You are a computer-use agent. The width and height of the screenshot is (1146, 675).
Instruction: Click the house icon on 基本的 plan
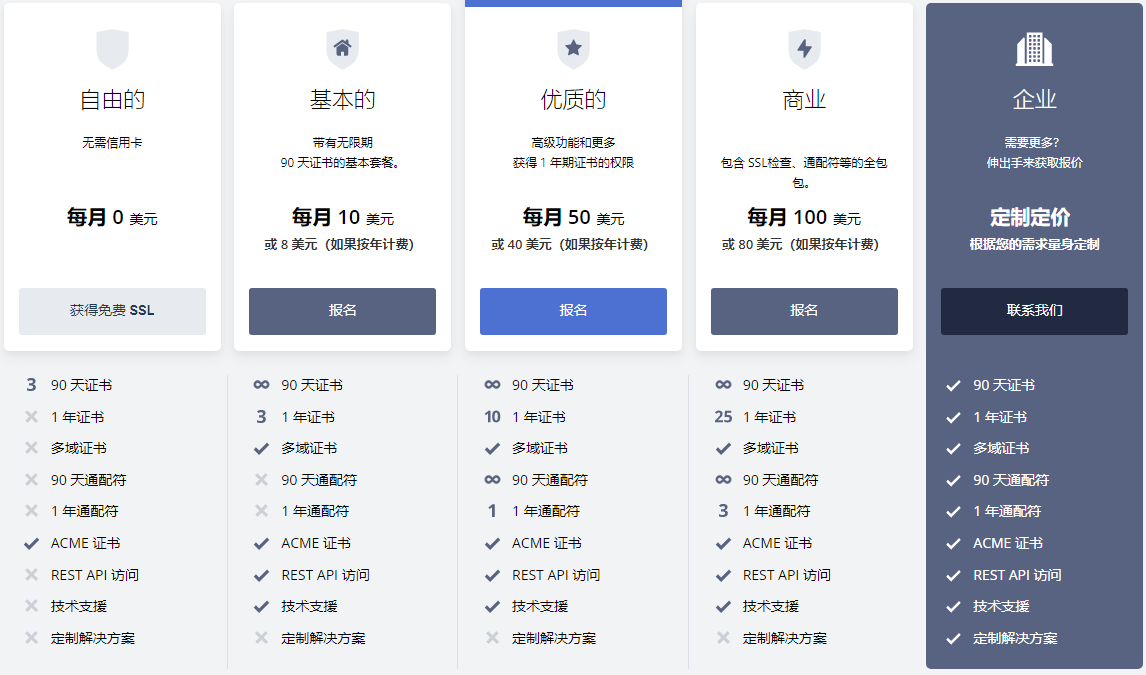342,46
